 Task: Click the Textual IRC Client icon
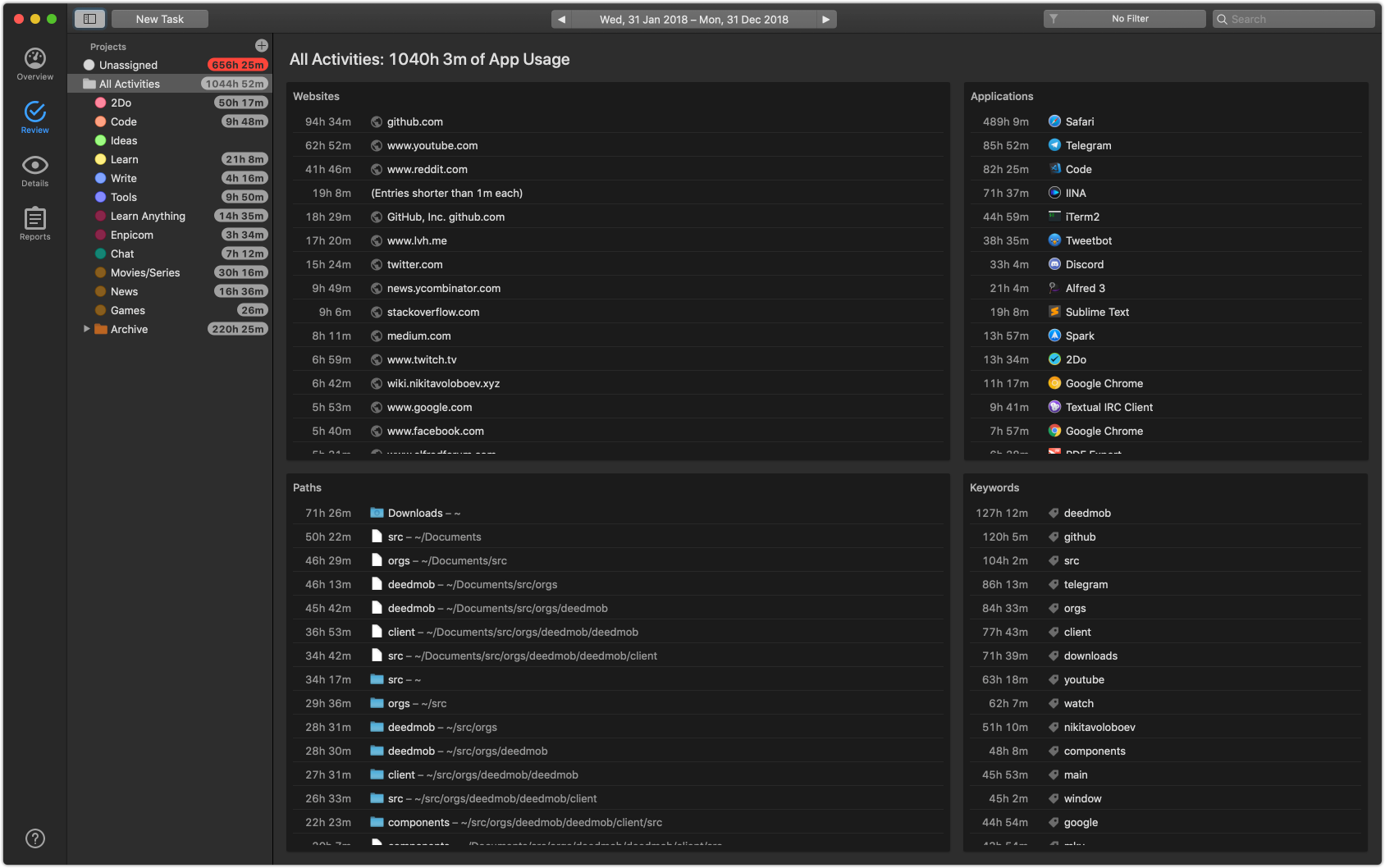[x=1055, y=407]
